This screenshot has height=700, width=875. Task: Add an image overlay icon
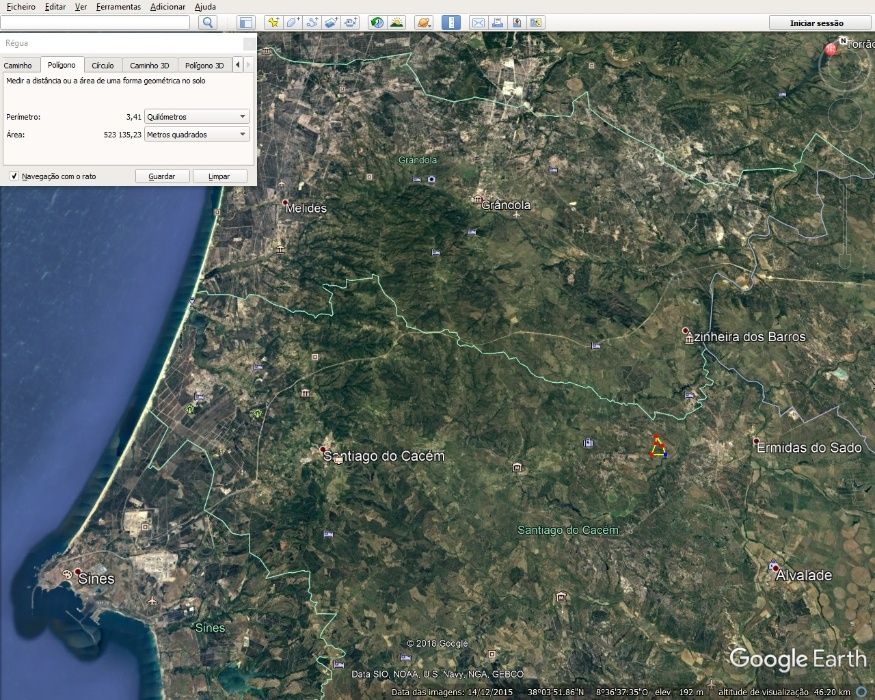[x=331, y=22]
